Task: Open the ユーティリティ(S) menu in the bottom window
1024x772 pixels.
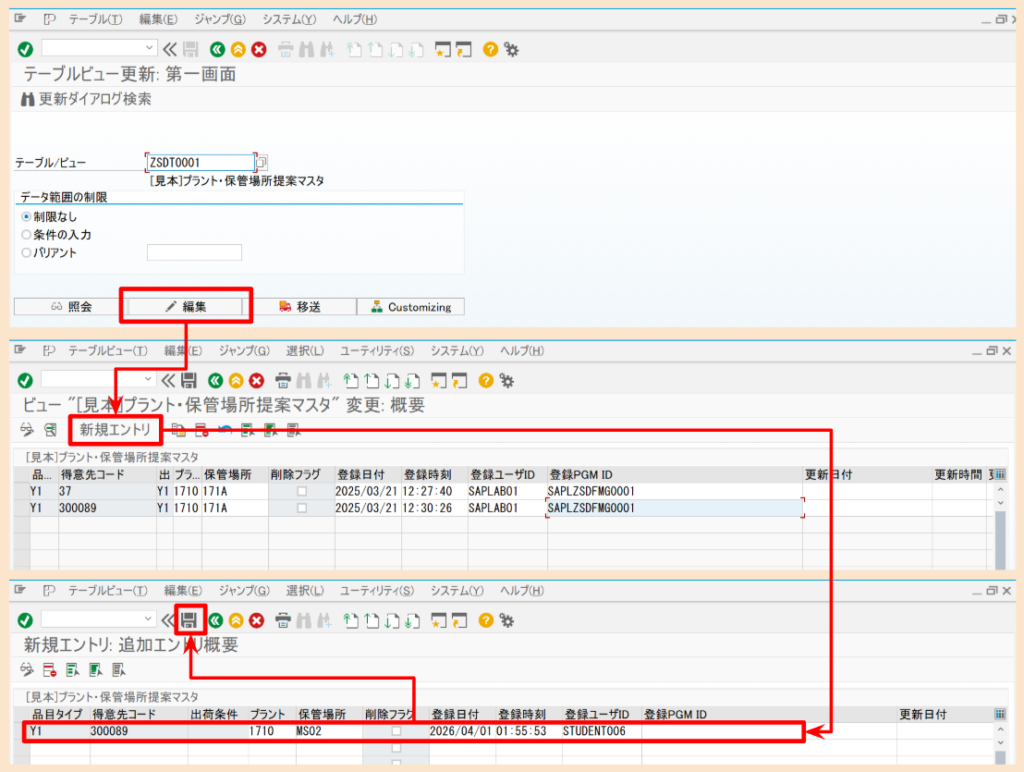Action: tap(376, 590)
